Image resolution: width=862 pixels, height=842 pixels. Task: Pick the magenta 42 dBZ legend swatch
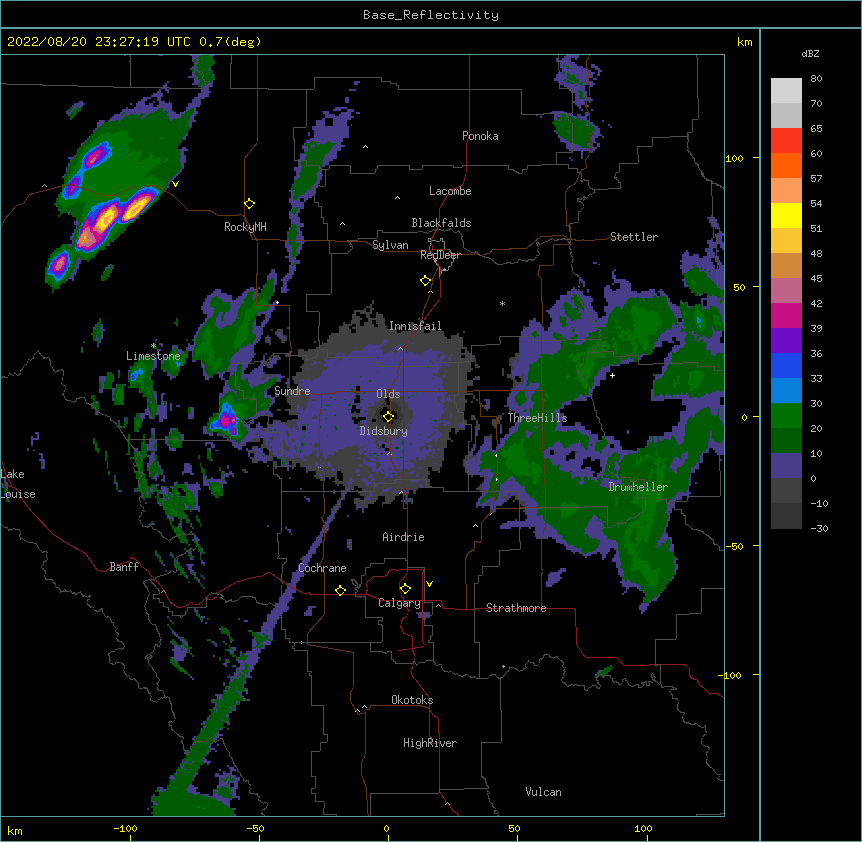[x=786, y=315]
